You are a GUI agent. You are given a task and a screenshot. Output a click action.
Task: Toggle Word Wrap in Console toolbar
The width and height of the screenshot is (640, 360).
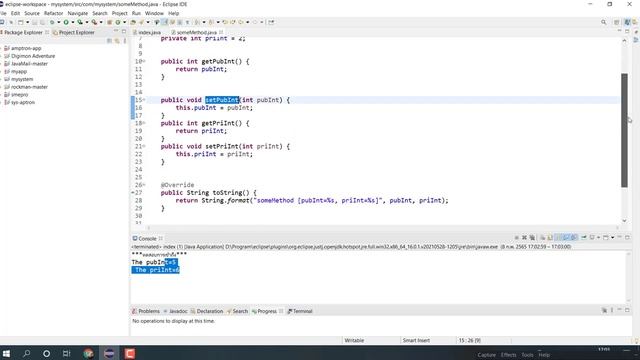point(557,237)
